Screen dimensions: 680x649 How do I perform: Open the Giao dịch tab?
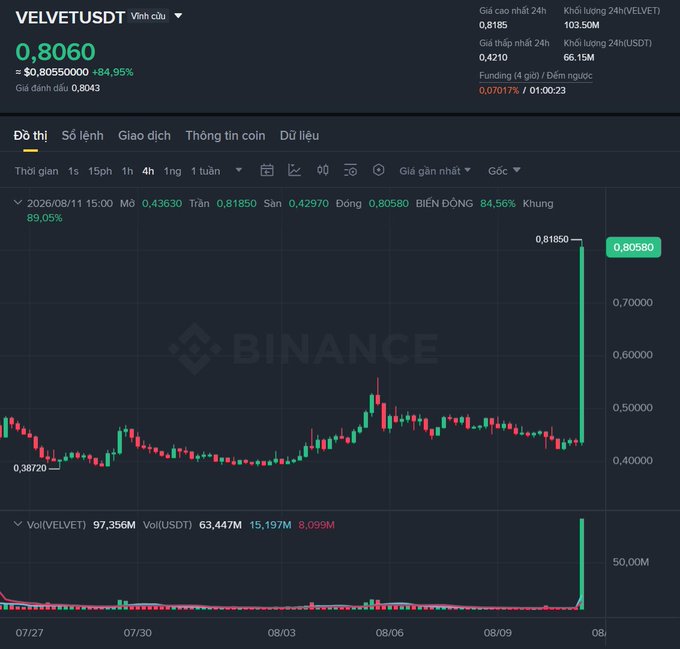[144, 136]
